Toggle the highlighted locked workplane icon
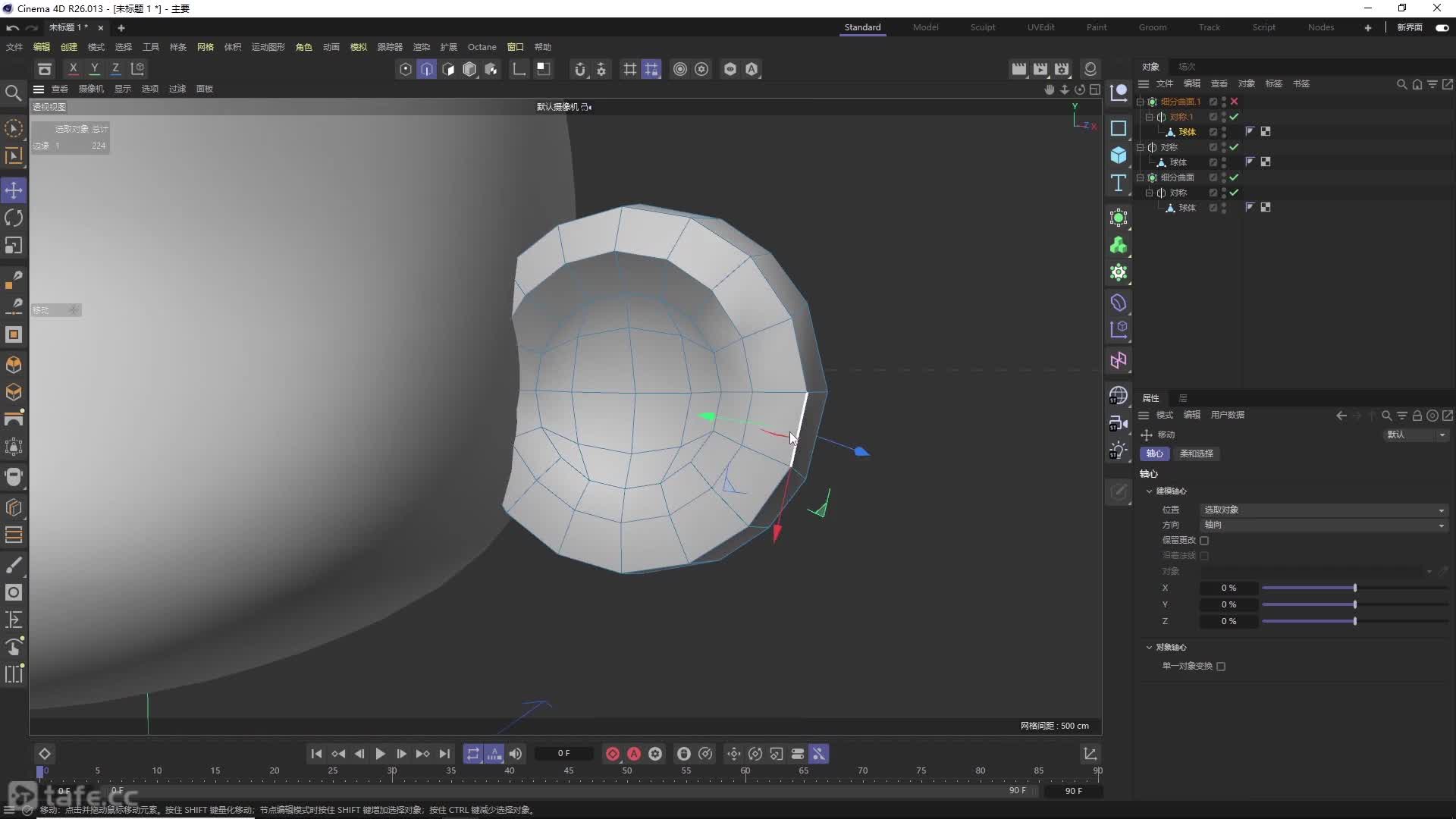Viewport: 1456px width, 819px height. coord(651,70)
